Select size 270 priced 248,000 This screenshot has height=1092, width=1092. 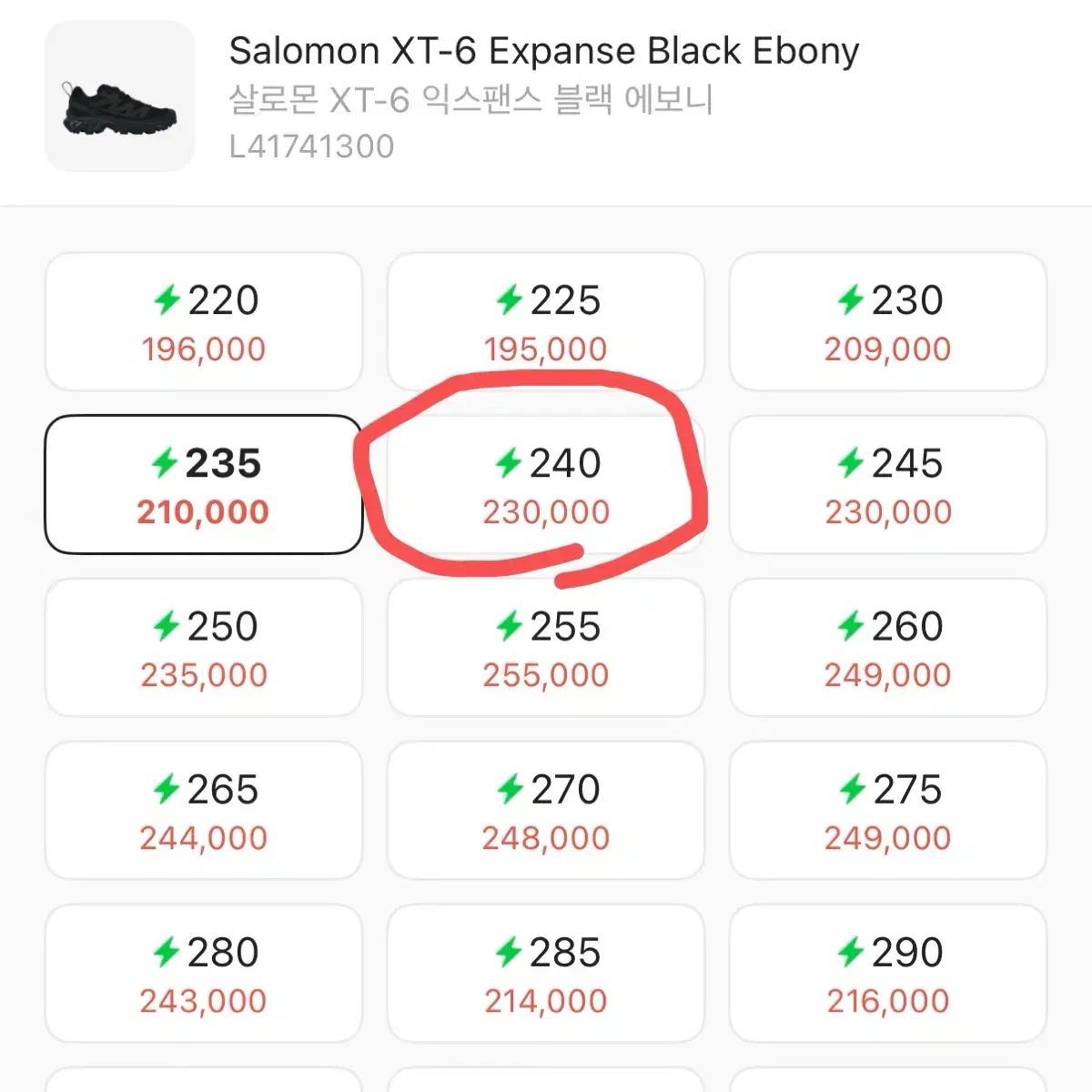click(544, 808)
